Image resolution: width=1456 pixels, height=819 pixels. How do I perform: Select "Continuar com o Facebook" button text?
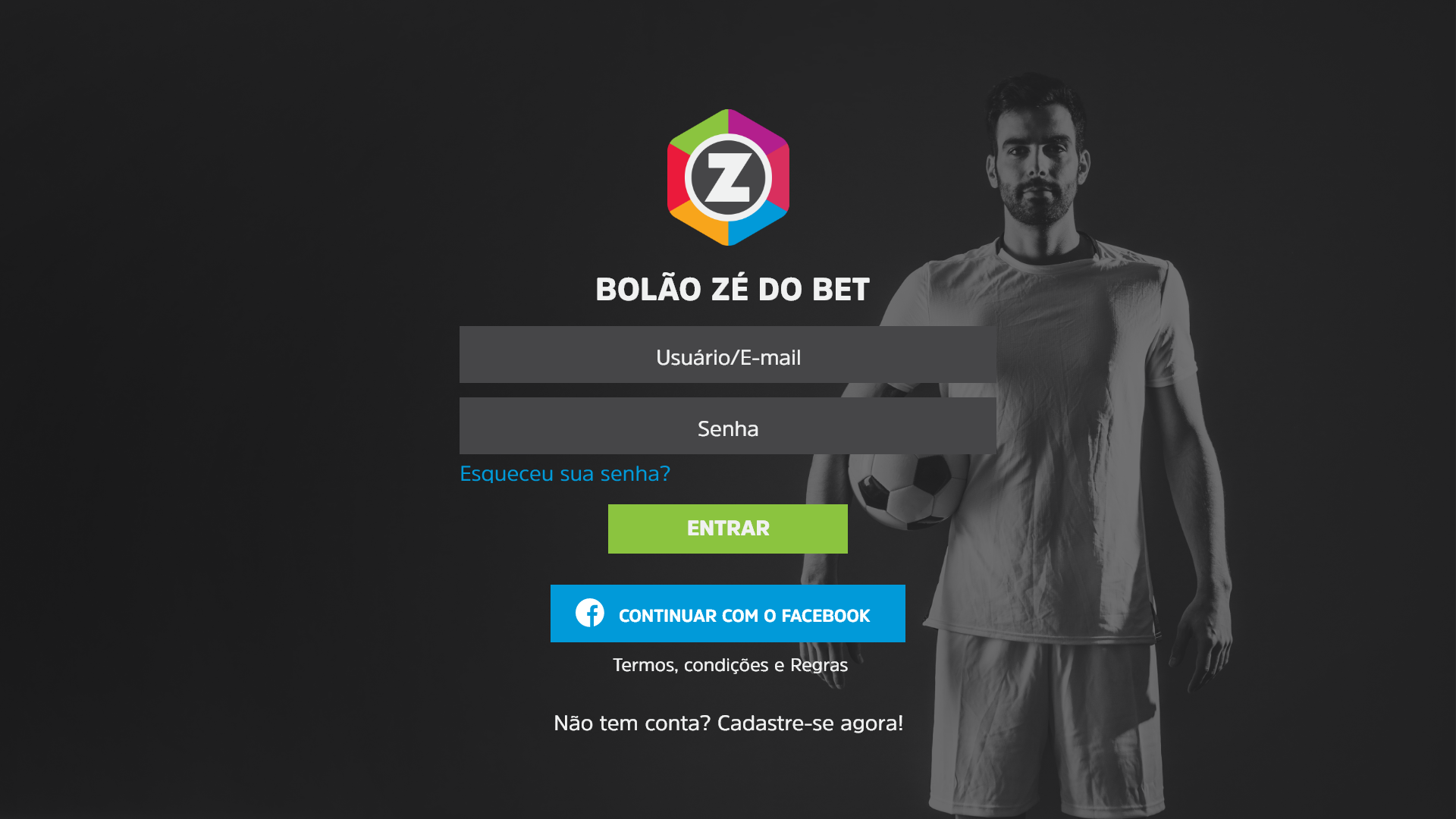(744, 616)
